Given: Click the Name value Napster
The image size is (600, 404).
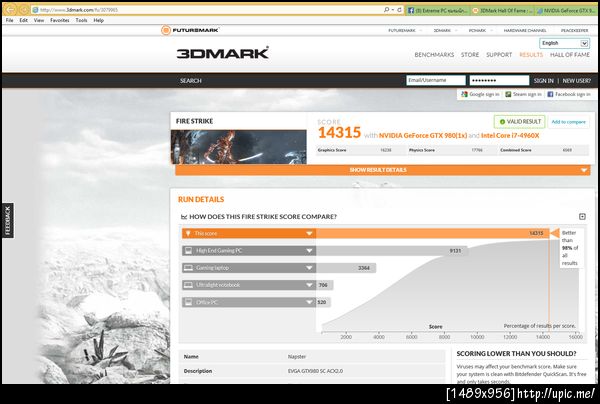Looking at the screenshot, I should [x=297, y=357].
